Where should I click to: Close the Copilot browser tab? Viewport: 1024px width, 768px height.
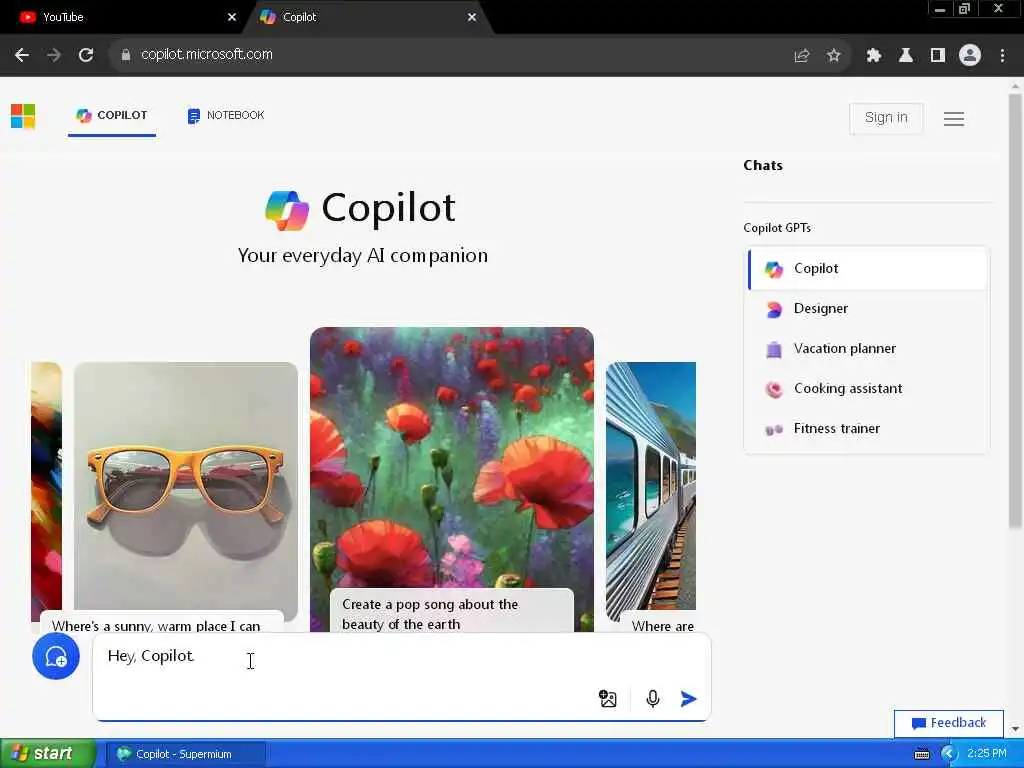click(472, 18)
